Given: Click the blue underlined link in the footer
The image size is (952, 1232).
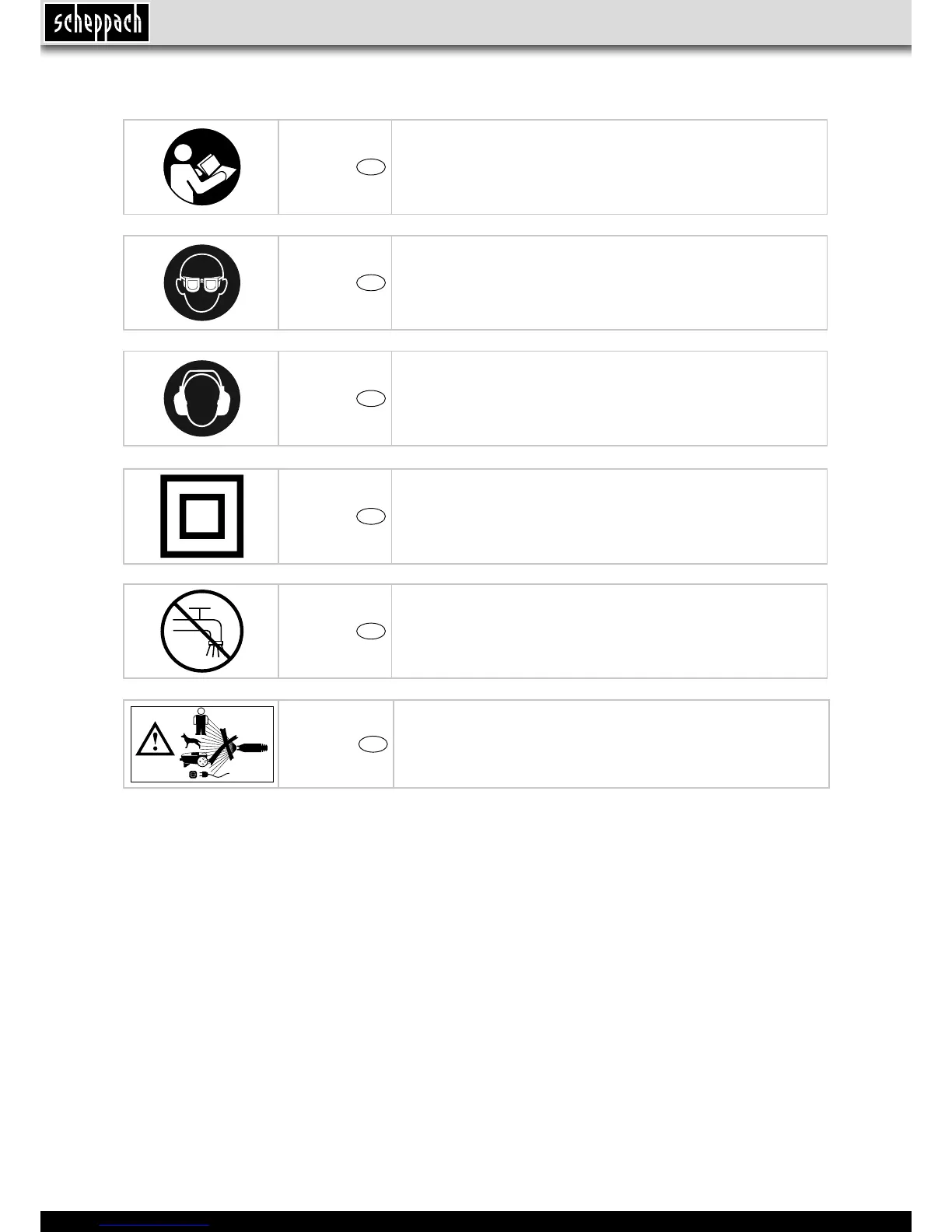Looking at the screenshot, I should pos(155,1225).
